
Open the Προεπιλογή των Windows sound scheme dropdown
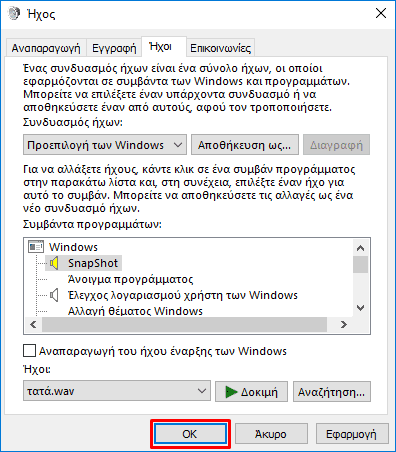tap(105, 145)
